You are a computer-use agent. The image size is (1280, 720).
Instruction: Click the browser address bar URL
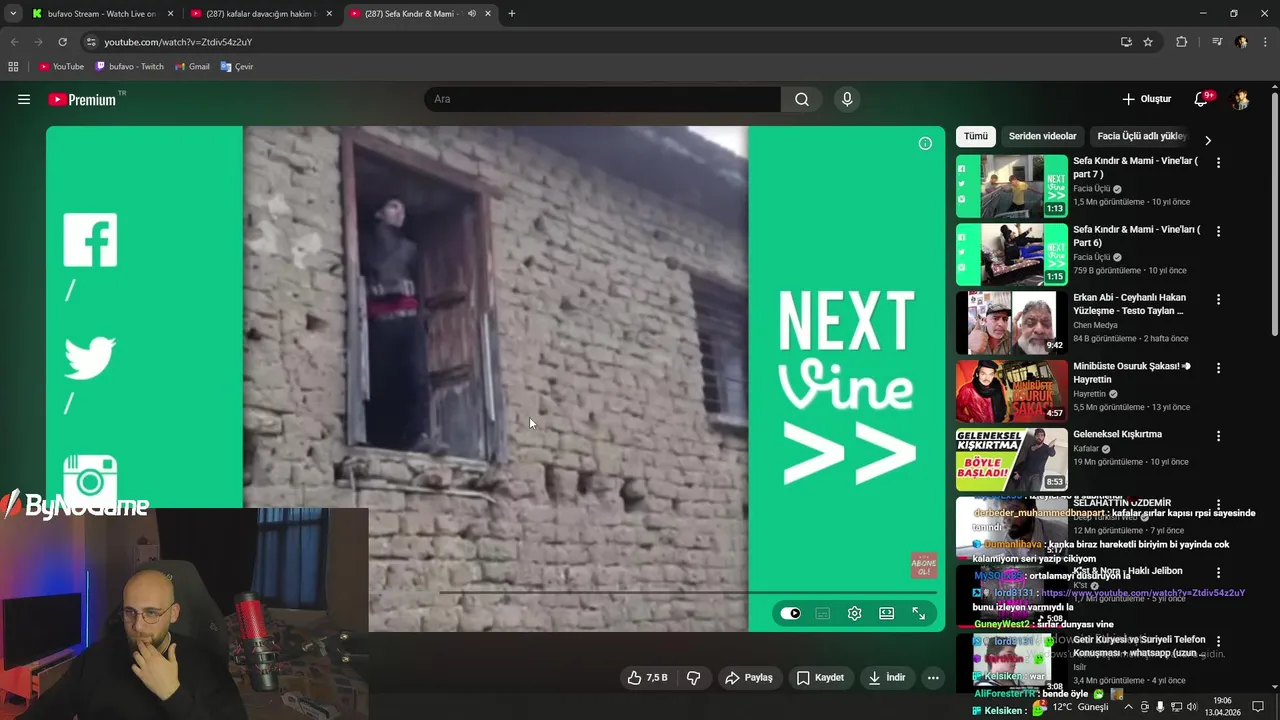178,42
